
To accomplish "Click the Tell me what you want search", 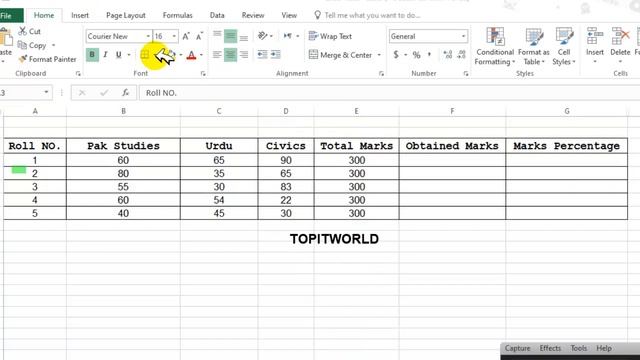I will point(367,16).
